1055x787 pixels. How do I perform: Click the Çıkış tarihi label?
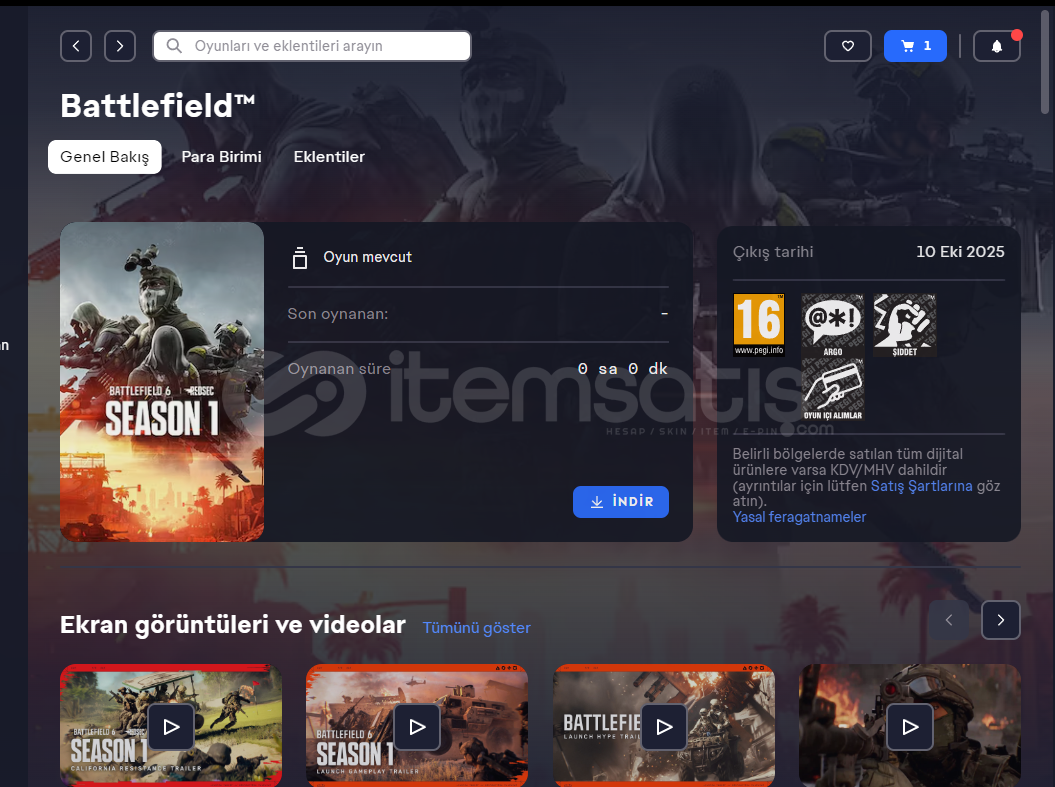(x=773, y=252)
